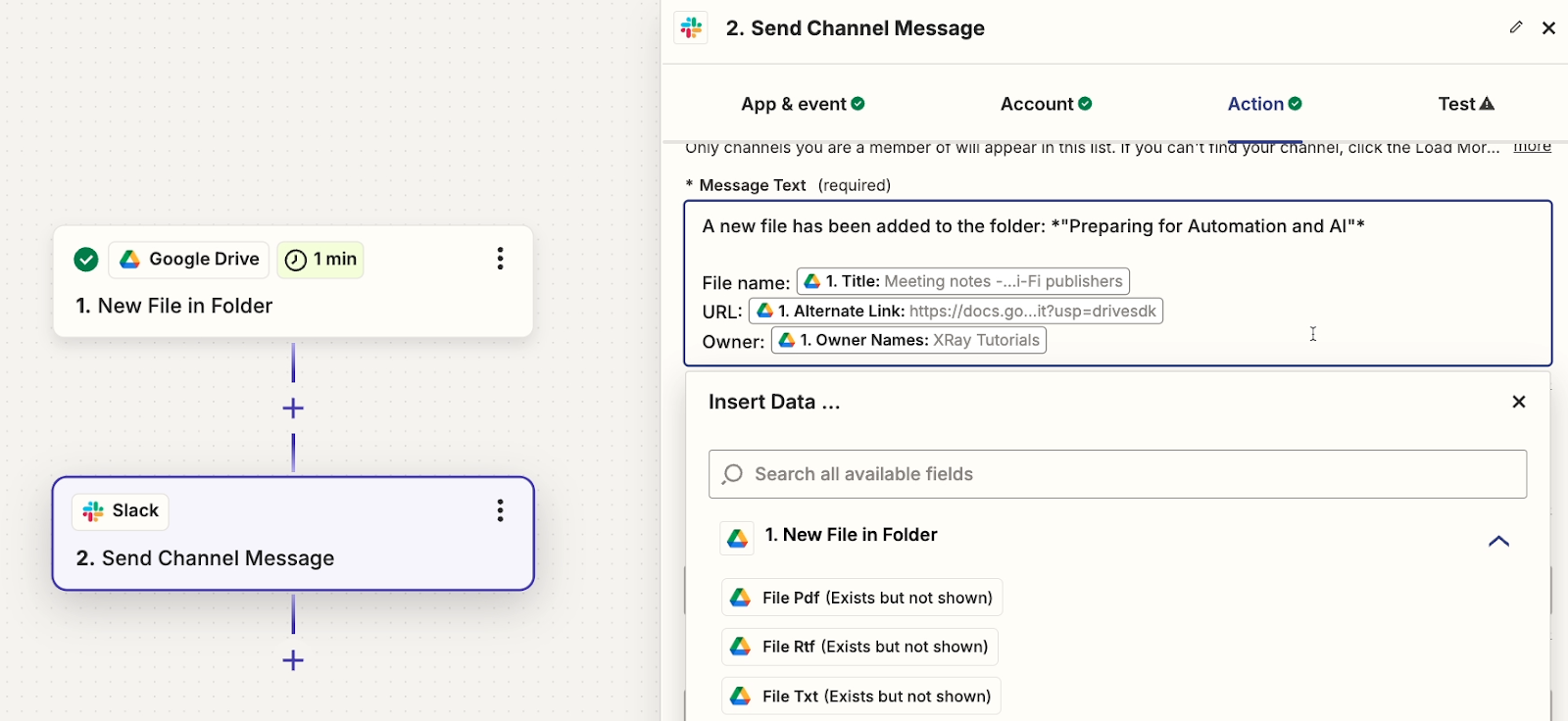Insert the File Rtf field
The image size is (1568, 721).
859,647
